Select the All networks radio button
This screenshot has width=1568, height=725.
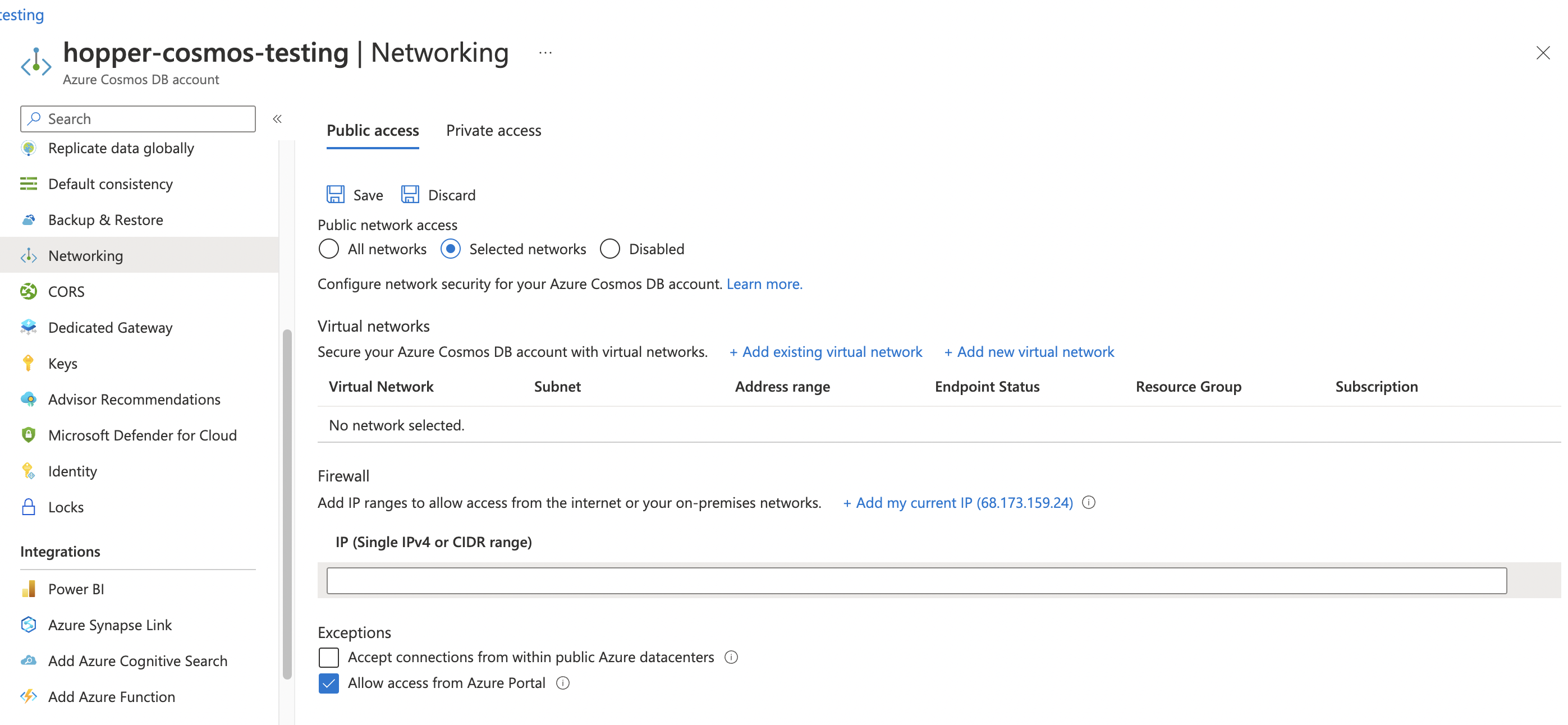328,249
